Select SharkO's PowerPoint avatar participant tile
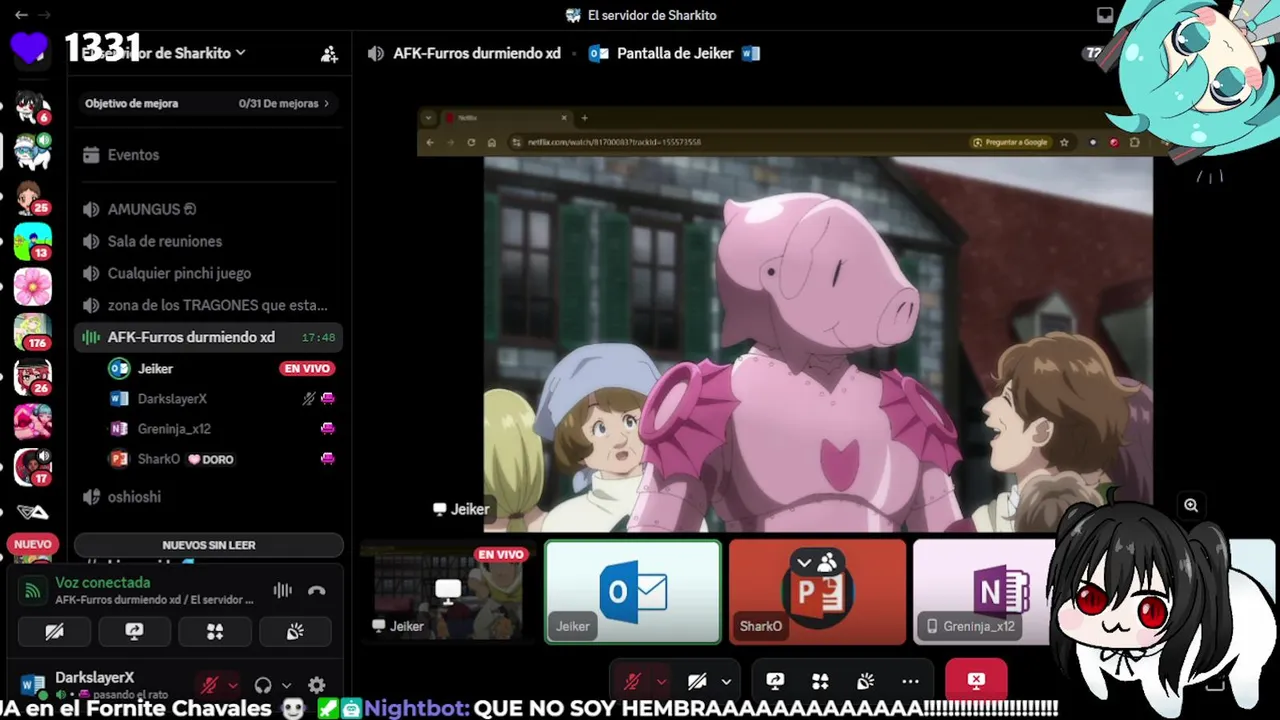The width and height of the screenshot is (1280, 720). coord(817,592)
